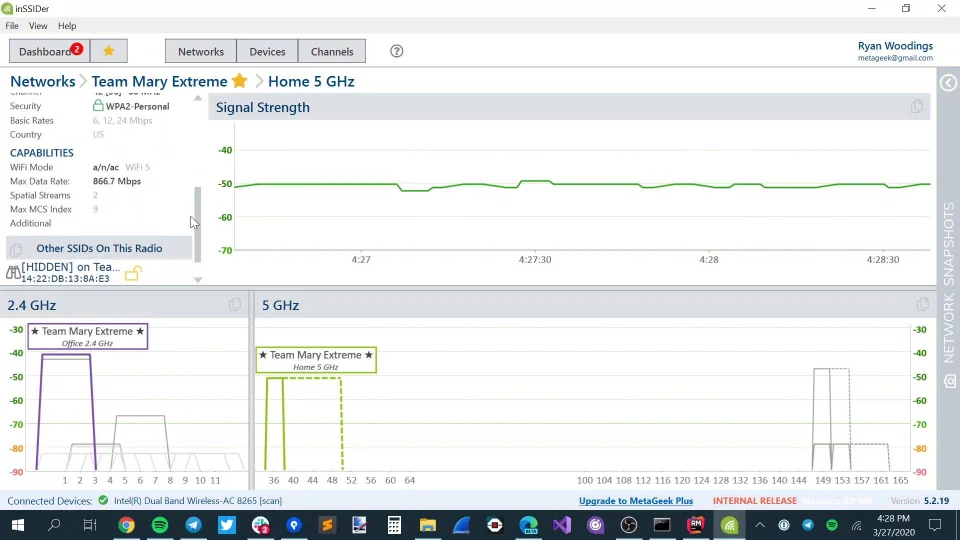Go to Team Mary Extreme breadcrumb
This screenshot has height=540, width=960.
[159, 81]
